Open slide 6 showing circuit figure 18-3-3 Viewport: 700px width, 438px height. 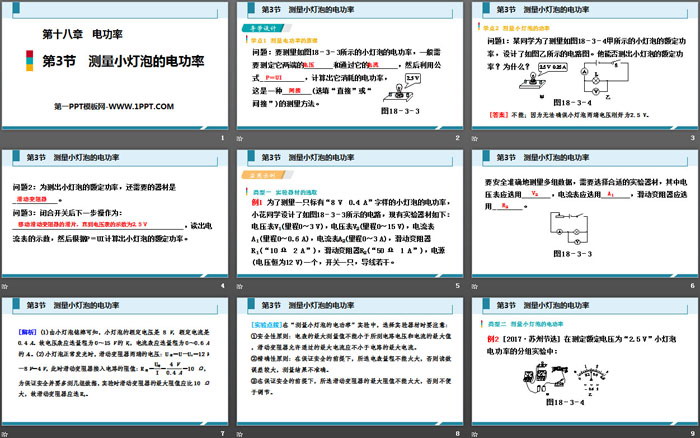pyautogui.click(x=585, y=213)
